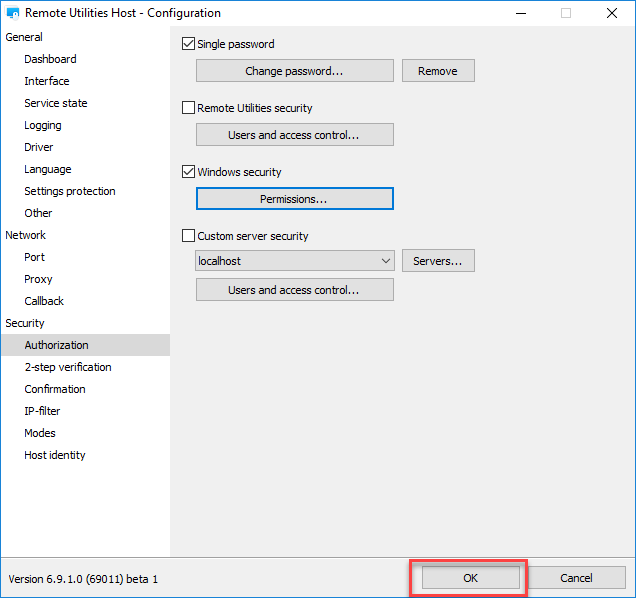
Task: Cancel the configuration dialog
Action: click(x=576, y=578)
